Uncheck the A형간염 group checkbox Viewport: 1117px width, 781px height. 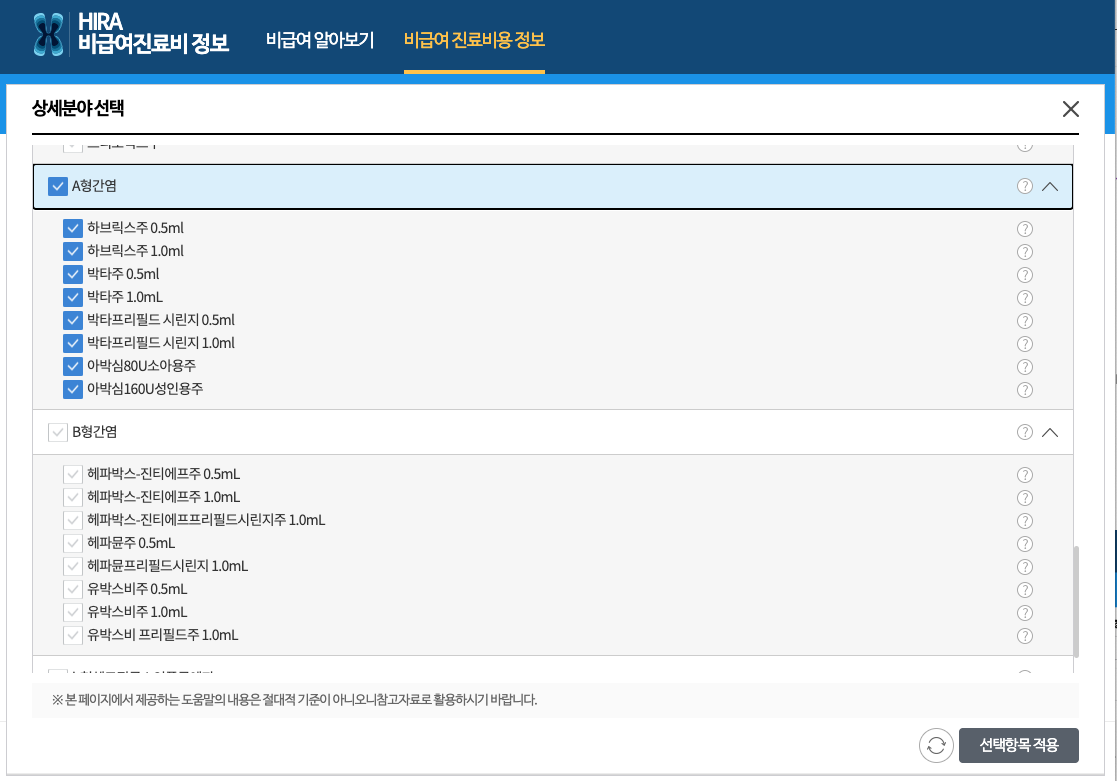(x=57, y=186)
